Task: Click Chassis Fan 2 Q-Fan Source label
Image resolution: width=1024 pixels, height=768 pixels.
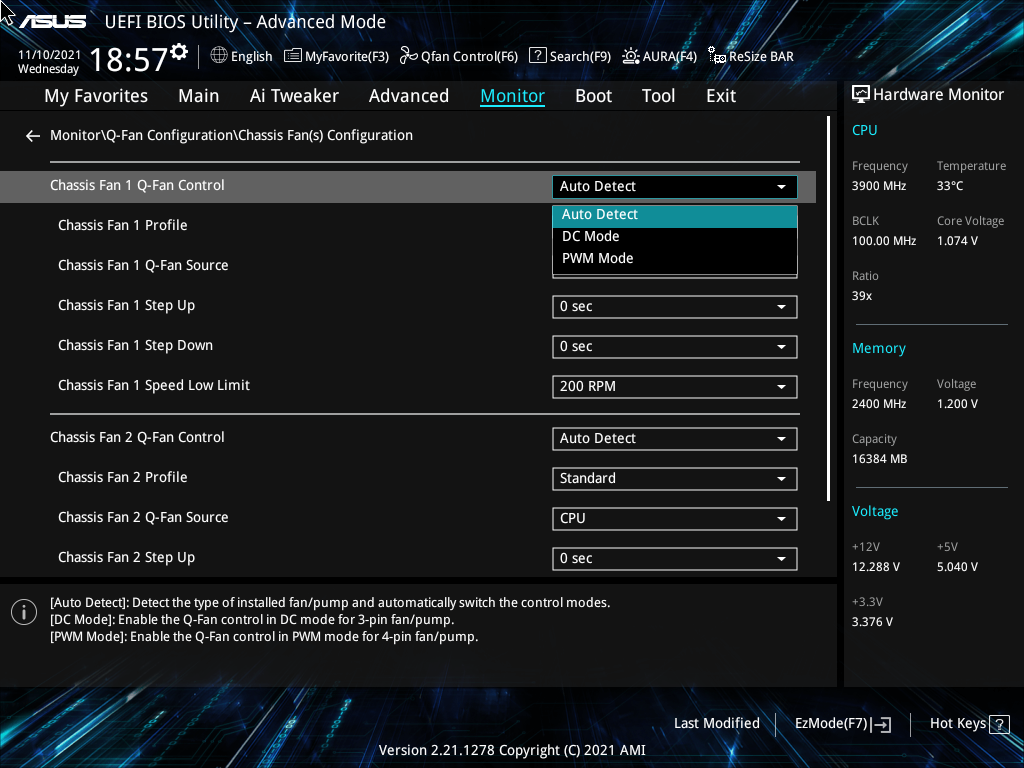Action: click(143, 518)
